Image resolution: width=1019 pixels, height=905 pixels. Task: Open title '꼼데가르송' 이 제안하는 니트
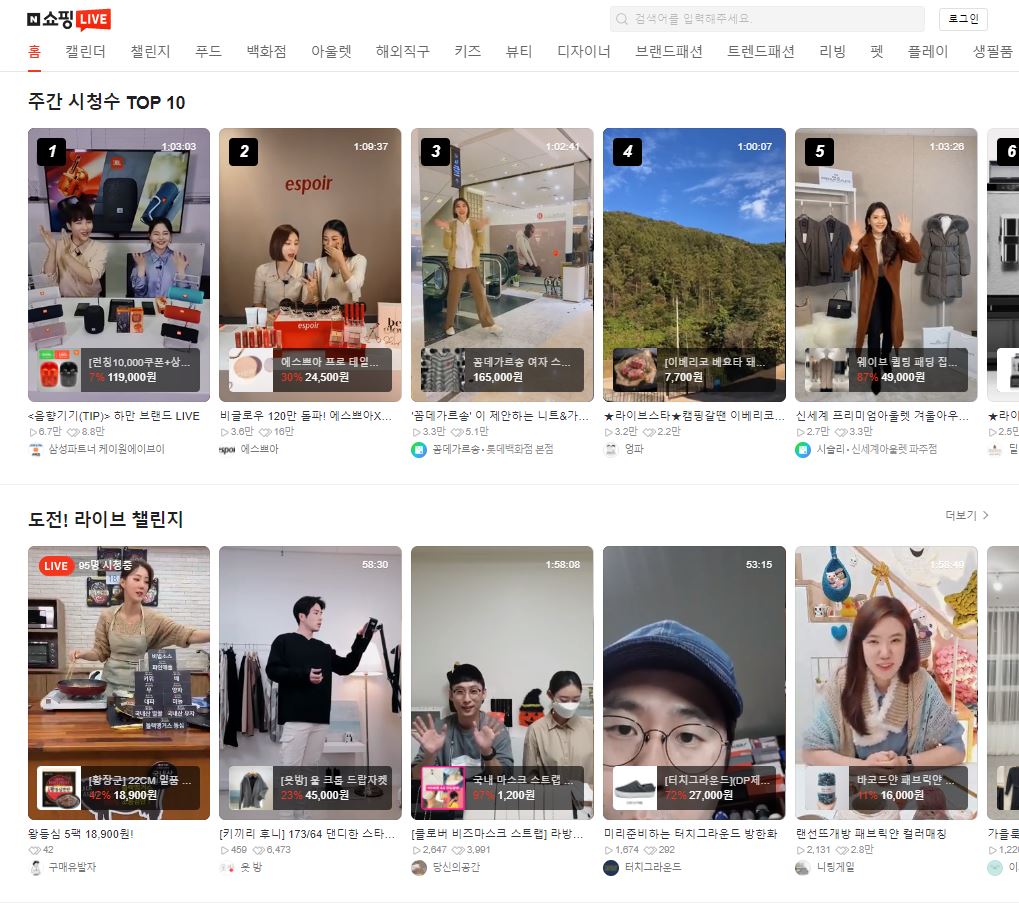point(500,416)
